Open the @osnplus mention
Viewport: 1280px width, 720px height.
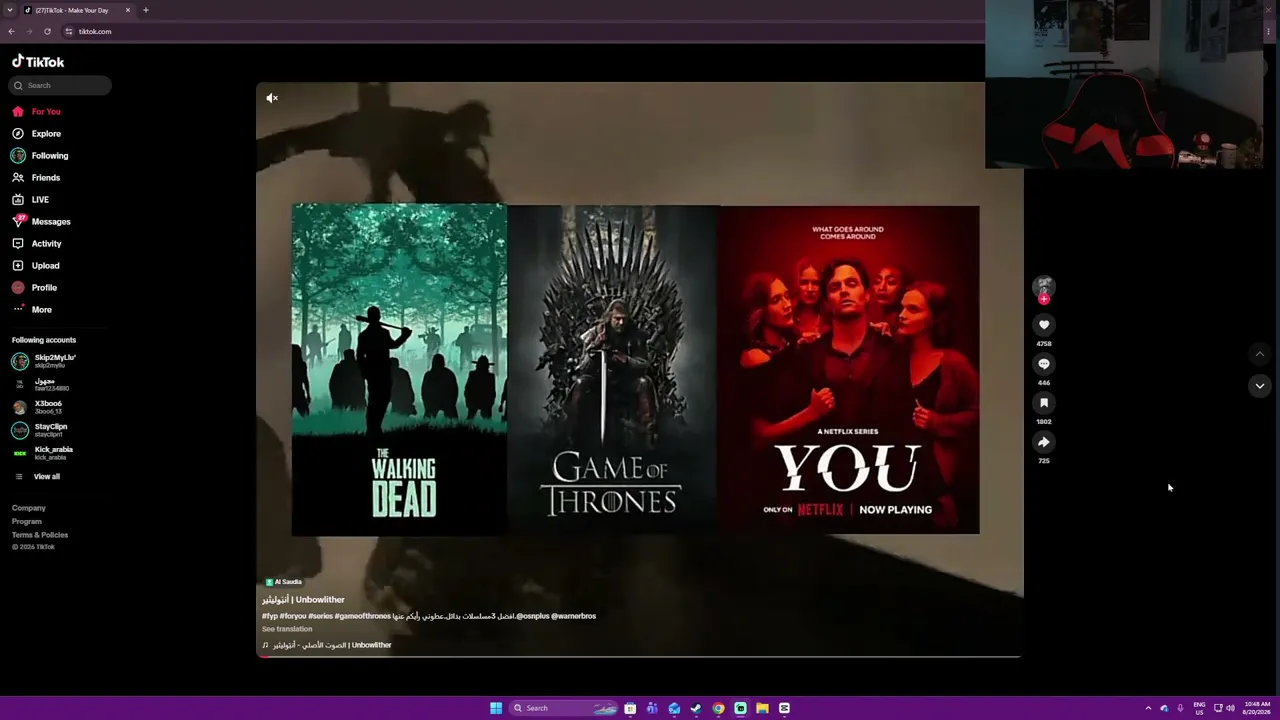point(532,616)
